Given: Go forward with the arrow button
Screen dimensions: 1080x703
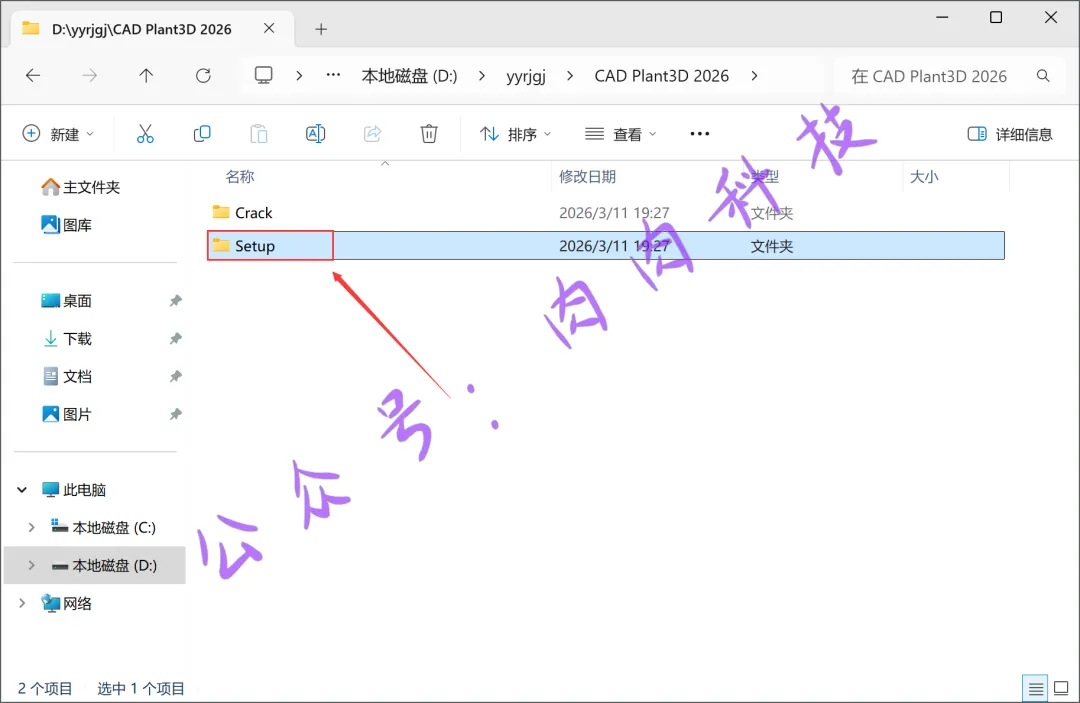Looking at the screenshot, I should coord(90,76).
